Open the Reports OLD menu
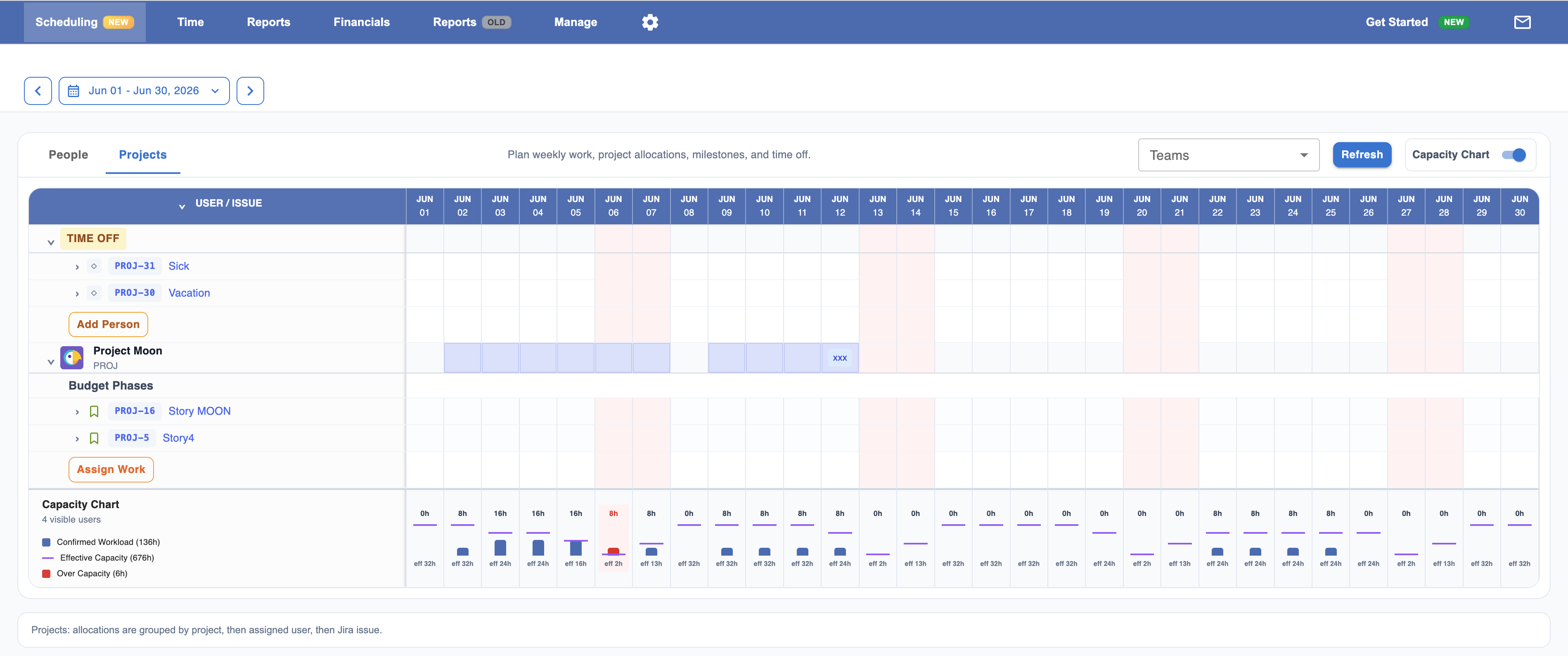 pyautogui.click(x=472, y=22)
